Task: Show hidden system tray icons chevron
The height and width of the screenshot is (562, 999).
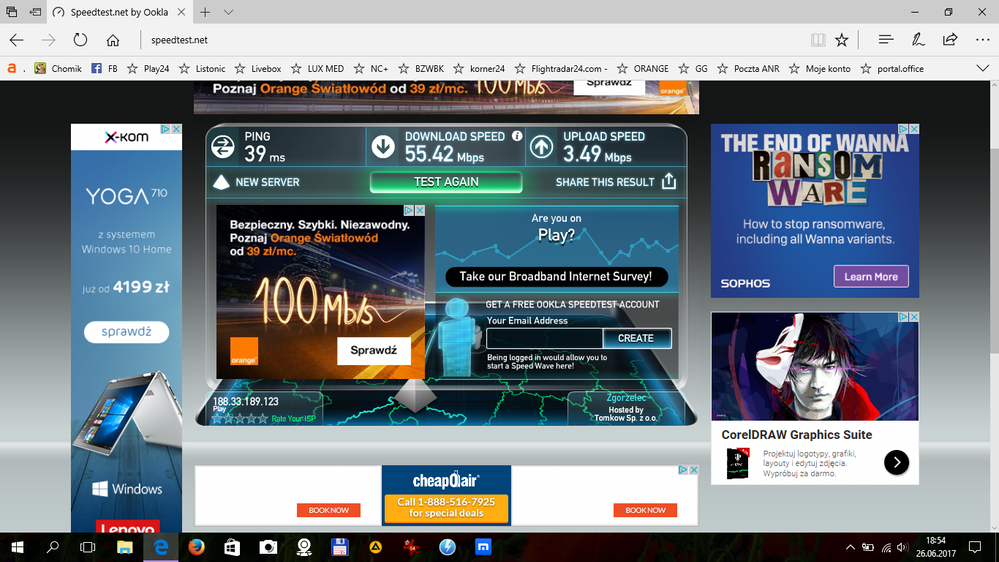Action: point(850,547)
